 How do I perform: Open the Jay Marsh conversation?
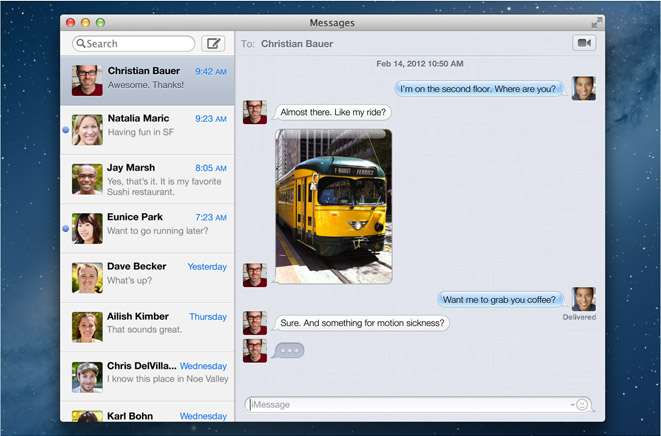click(148, 179)
